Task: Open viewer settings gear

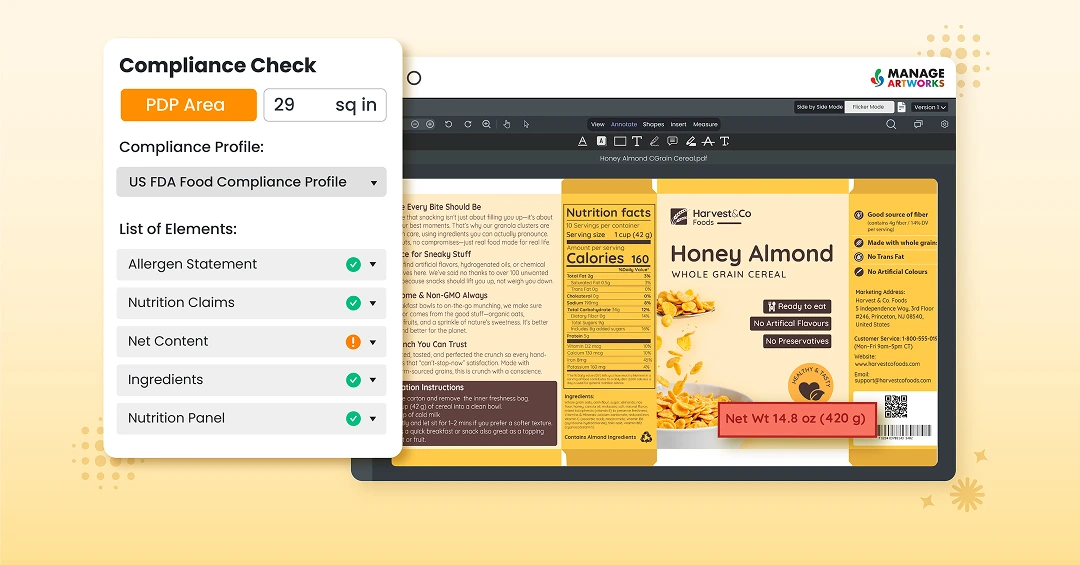Action: click(x=944, y=125)
